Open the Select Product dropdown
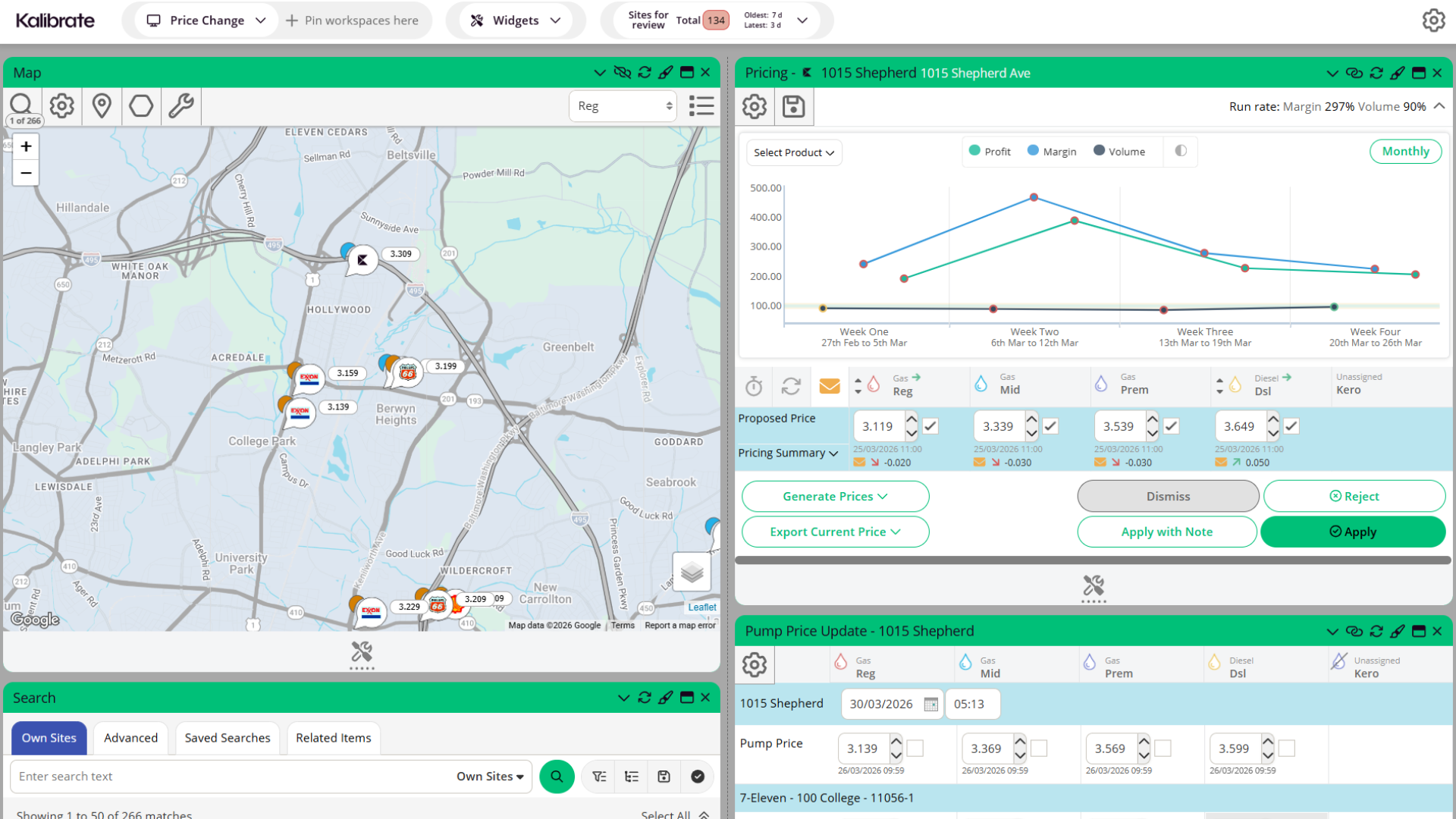 click(x=793, y=152)
